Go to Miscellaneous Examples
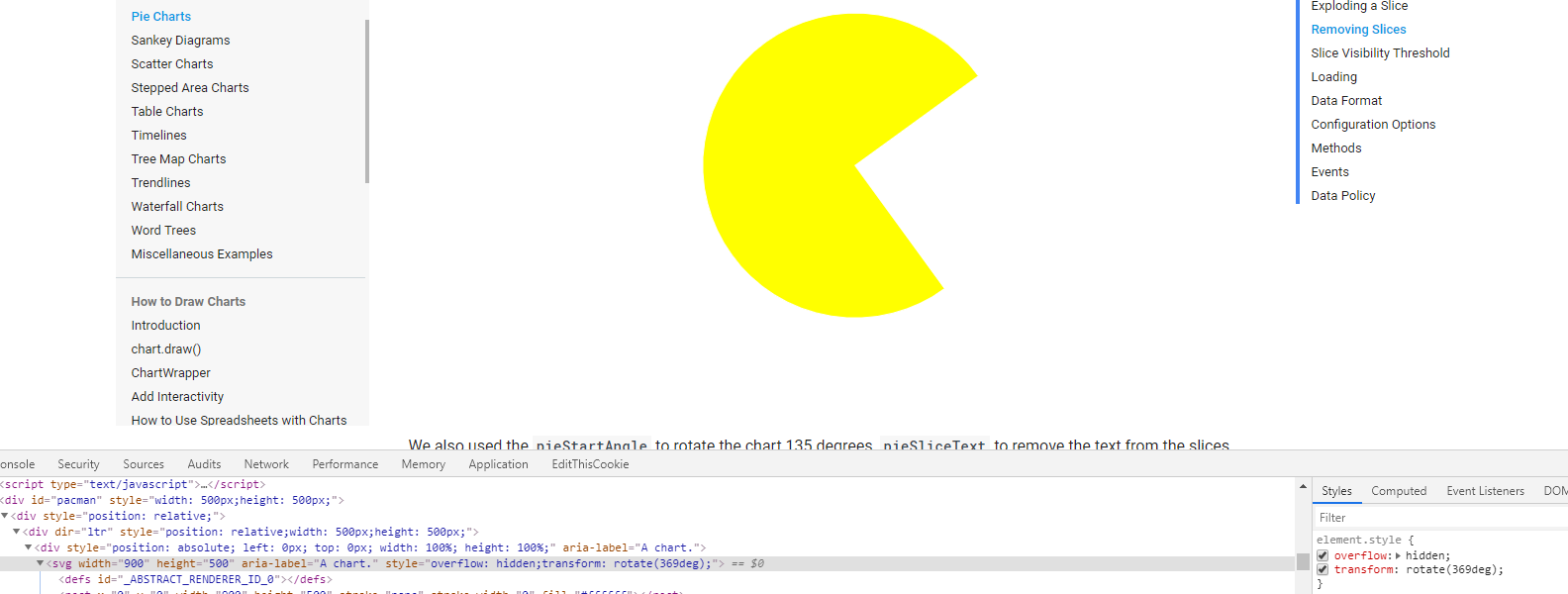The width and height of the screenshot is (1568, 594). pos(202,254)
